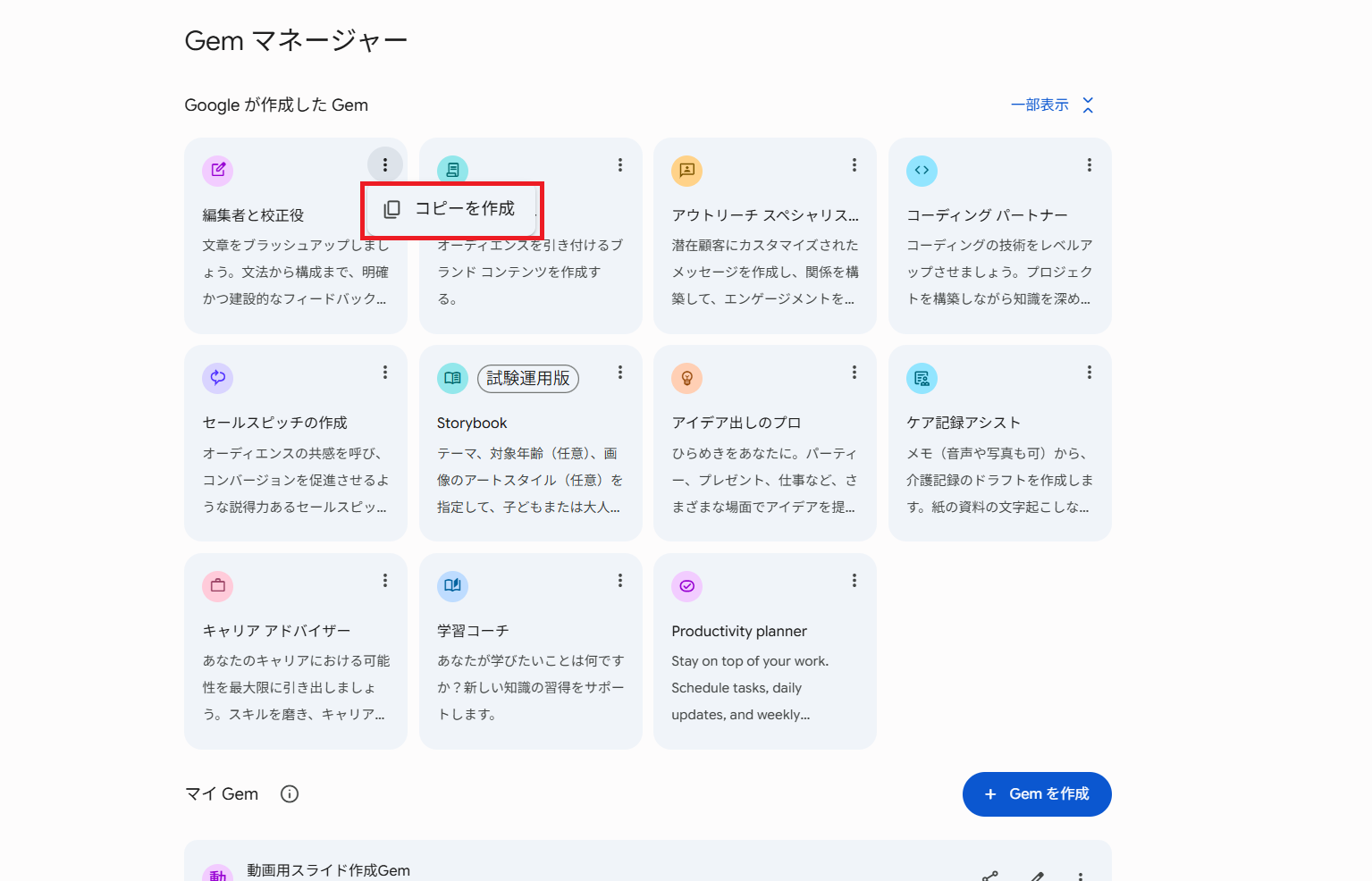Collapse the Google Gem list with 一部表示

pyautogui.click(x=1052, y=105)
